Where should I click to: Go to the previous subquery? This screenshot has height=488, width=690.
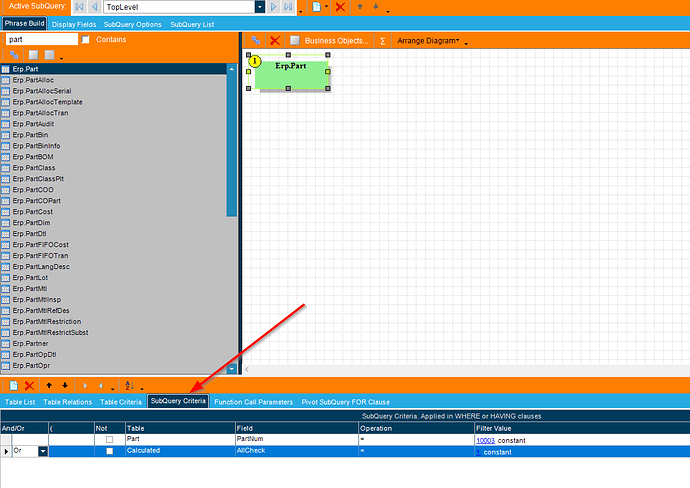click(95, 7)
